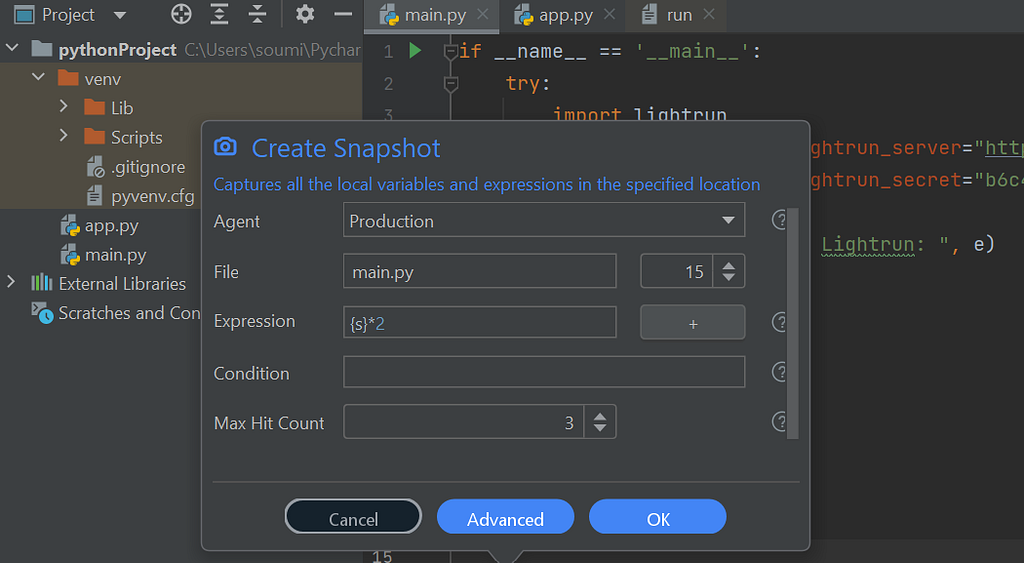1024x563 pixels.
Task: Decrease the line number stepper below 15
Action: coord(729,278)
